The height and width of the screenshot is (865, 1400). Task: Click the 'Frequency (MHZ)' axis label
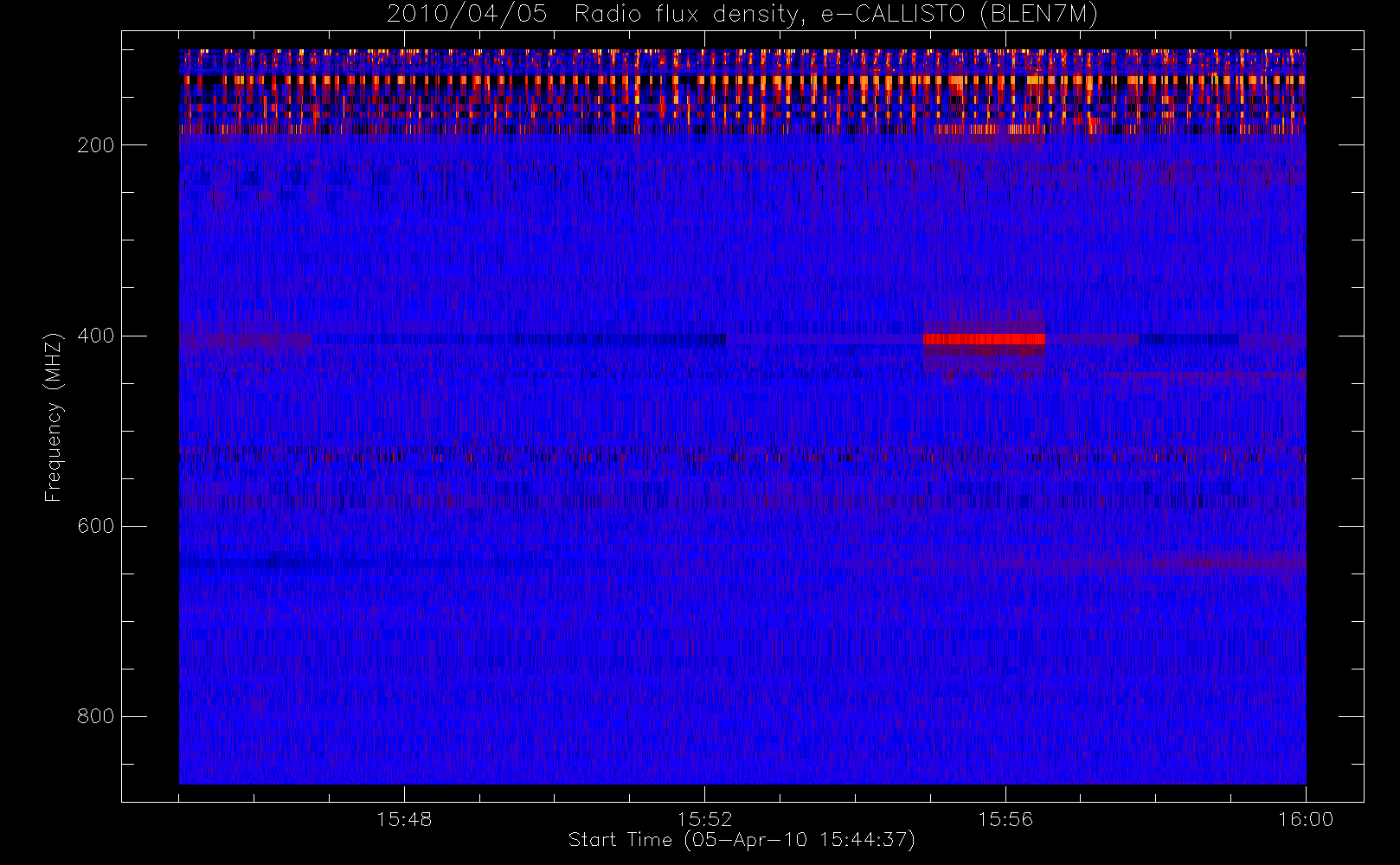[x=54, y=417]
